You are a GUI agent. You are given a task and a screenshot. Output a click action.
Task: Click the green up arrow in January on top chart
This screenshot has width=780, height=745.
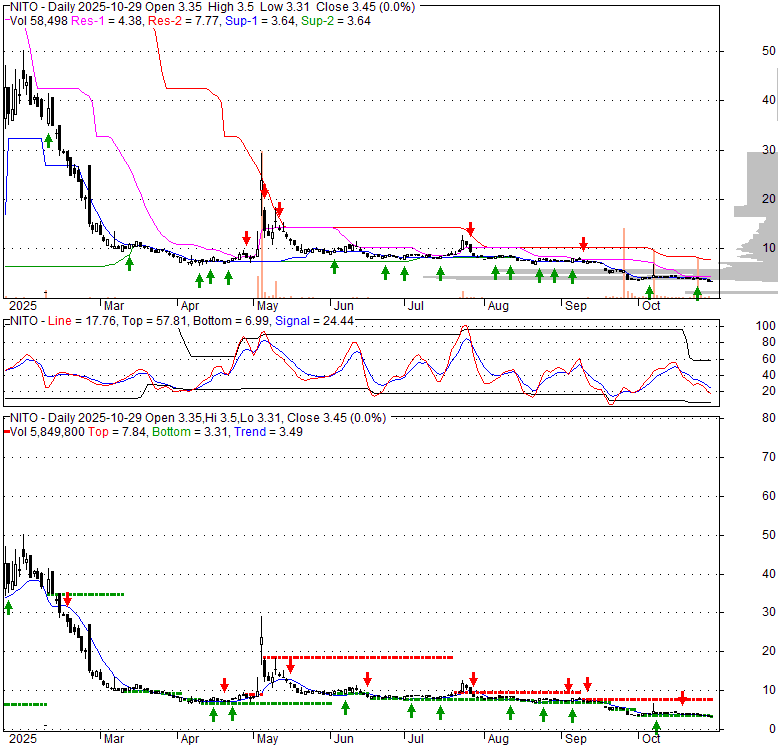click(x=48, y=141)
